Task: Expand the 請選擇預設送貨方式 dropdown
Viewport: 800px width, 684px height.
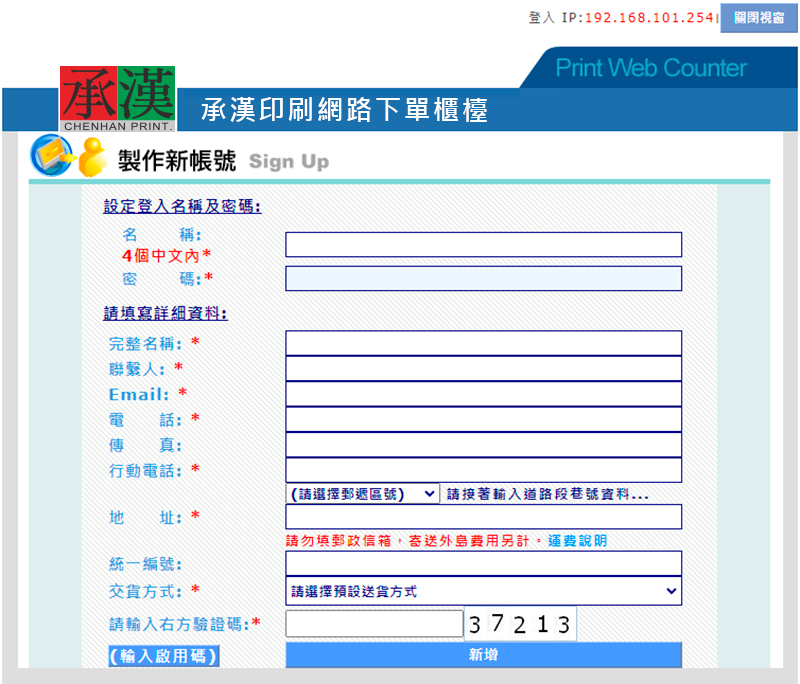Action: click(x=483, y=591)
